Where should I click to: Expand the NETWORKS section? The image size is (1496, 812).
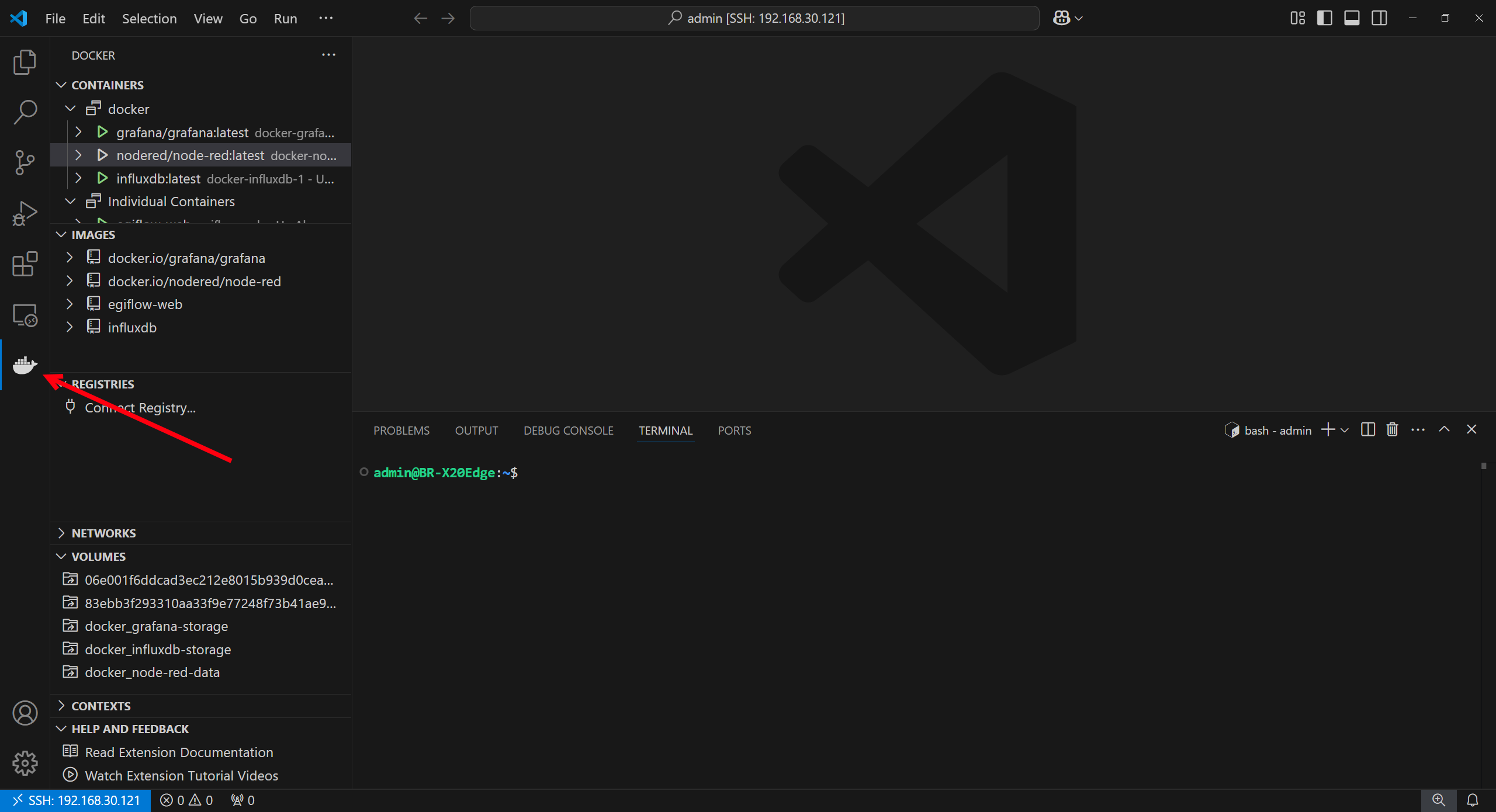click(103, 533)
